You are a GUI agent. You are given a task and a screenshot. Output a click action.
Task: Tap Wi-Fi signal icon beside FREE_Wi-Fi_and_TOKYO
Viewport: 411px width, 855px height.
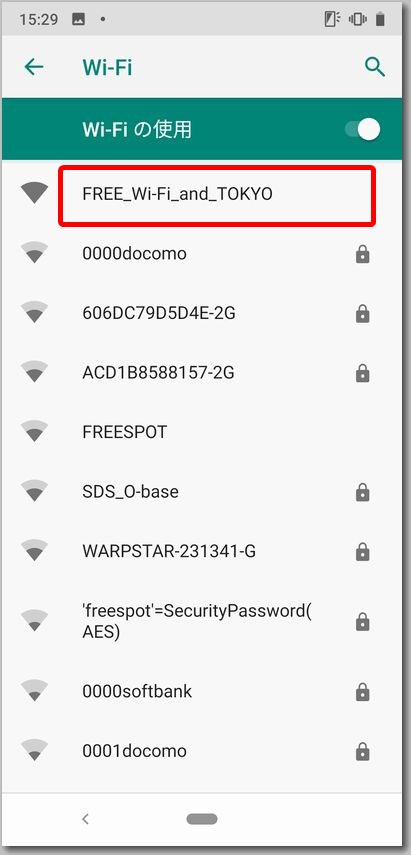pyautogui.click(x=34, y=194)
